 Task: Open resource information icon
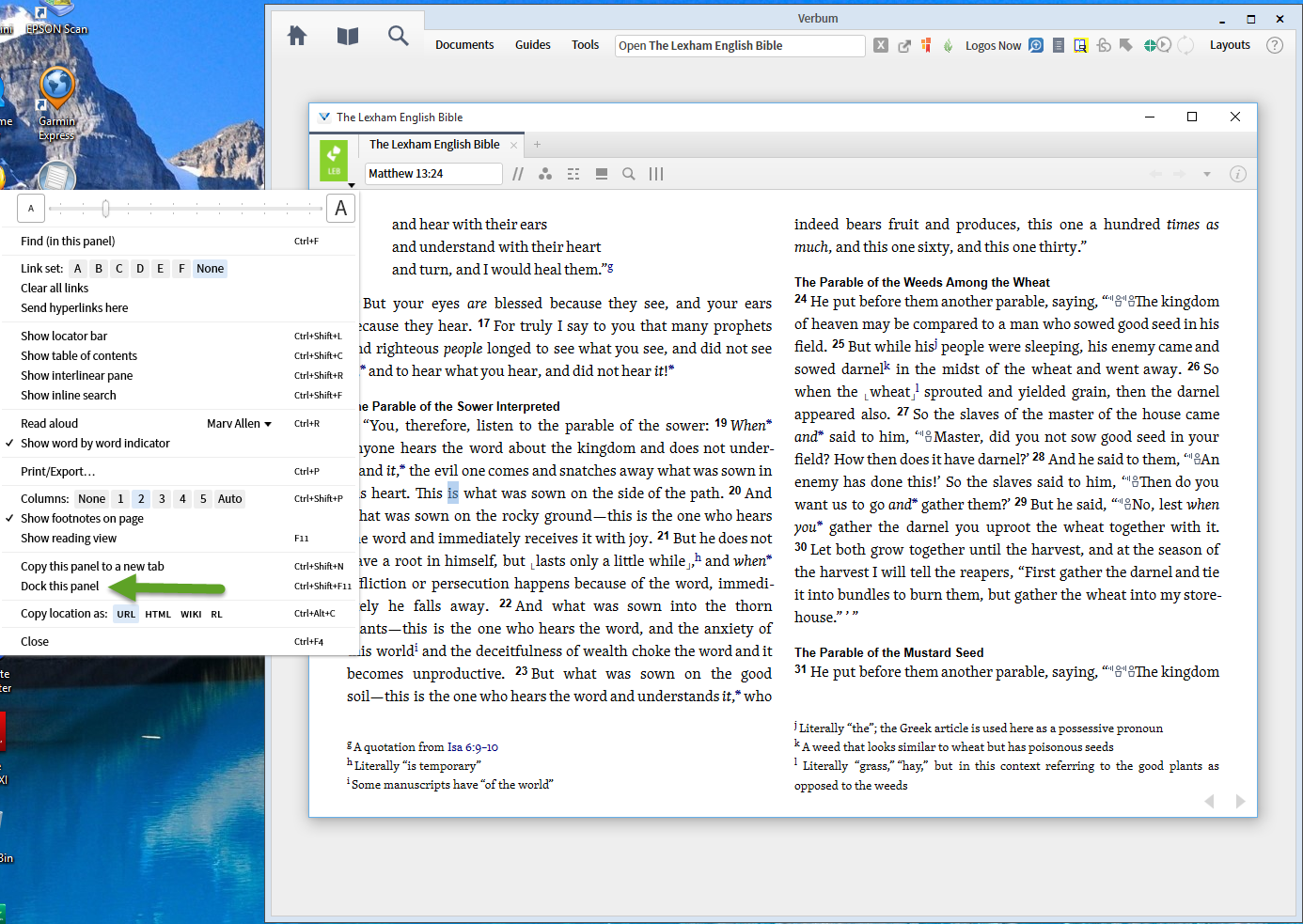click(1238, 174)
